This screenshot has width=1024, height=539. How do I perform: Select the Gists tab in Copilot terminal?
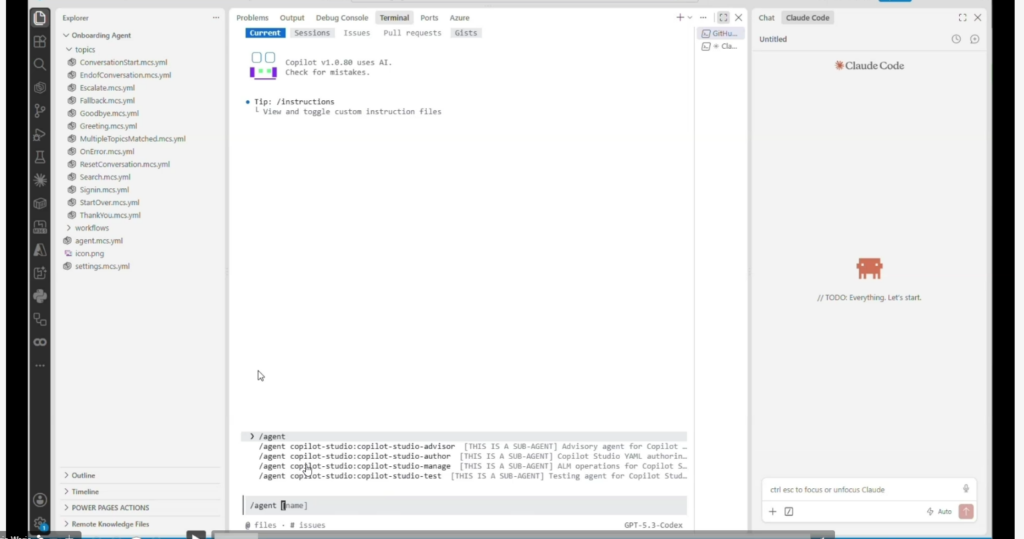[x=466, y=33]
